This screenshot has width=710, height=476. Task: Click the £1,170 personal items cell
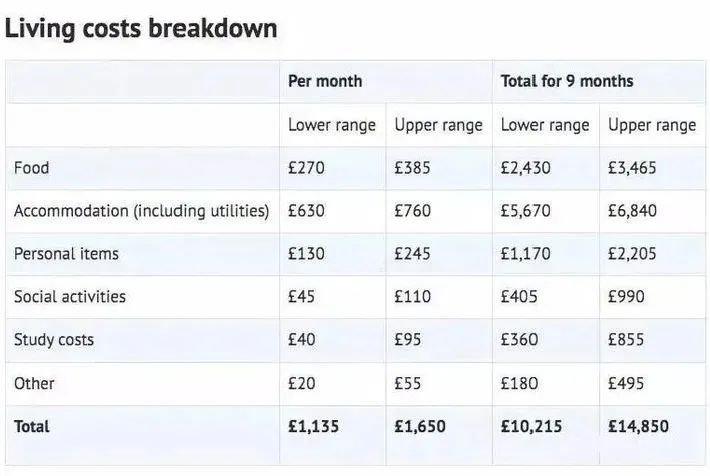(525, 254)
